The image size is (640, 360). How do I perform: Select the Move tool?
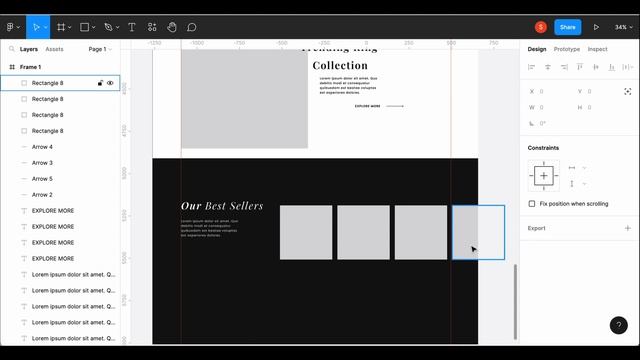click(36, 27)
